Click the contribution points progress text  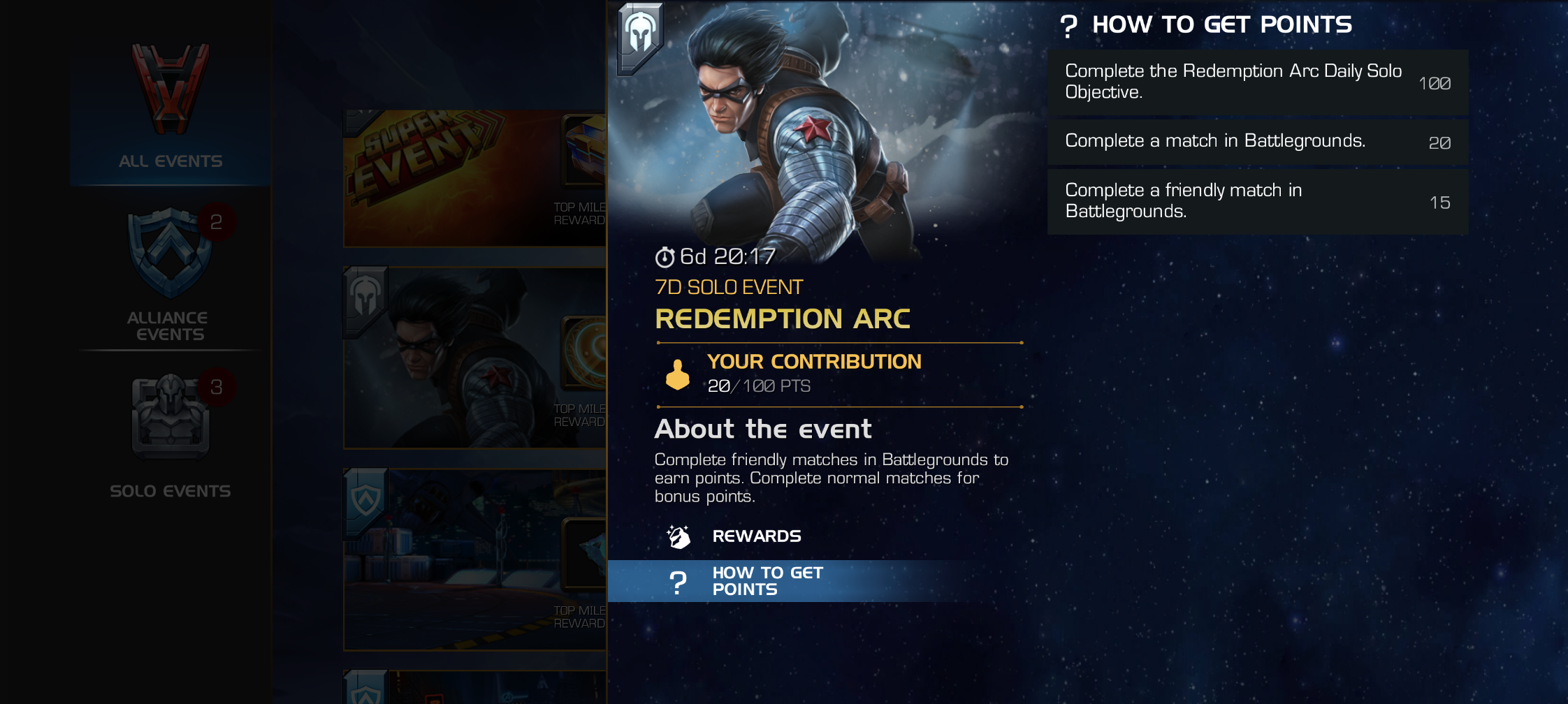[x=759, y=386]
